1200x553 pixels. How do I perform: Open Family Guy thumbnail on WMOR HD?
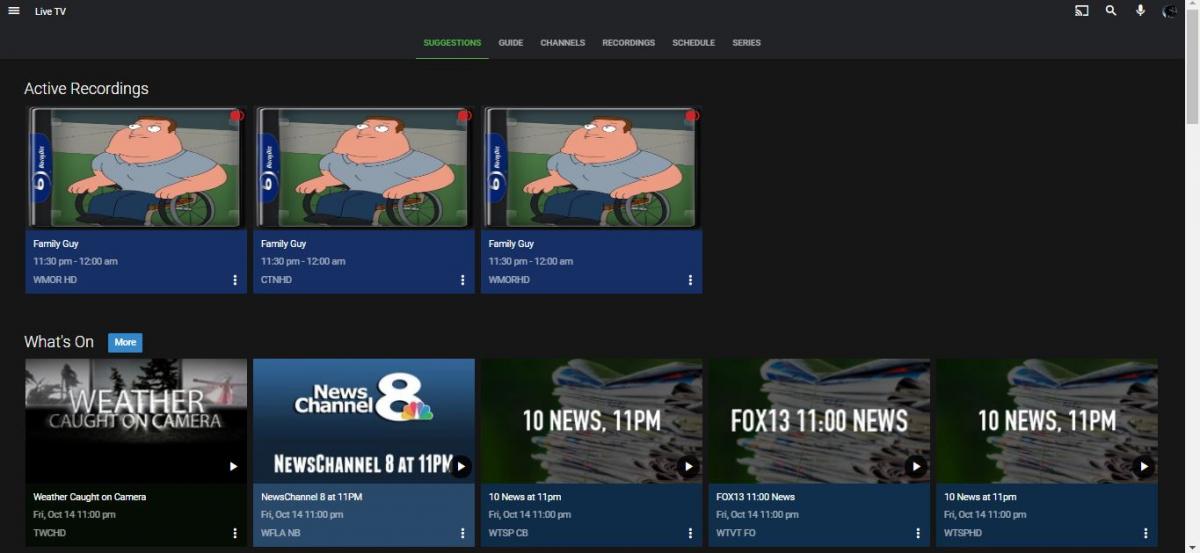(136, 167)
